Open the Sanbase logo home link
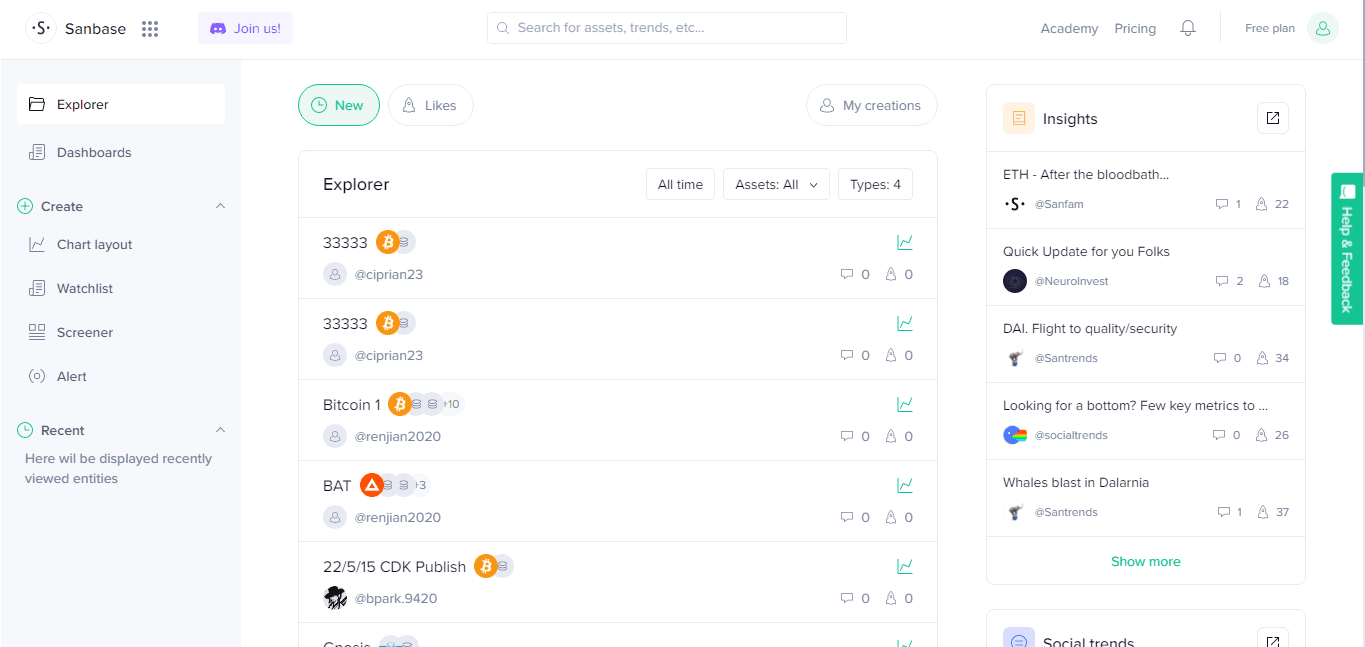 tap(76, 29)
